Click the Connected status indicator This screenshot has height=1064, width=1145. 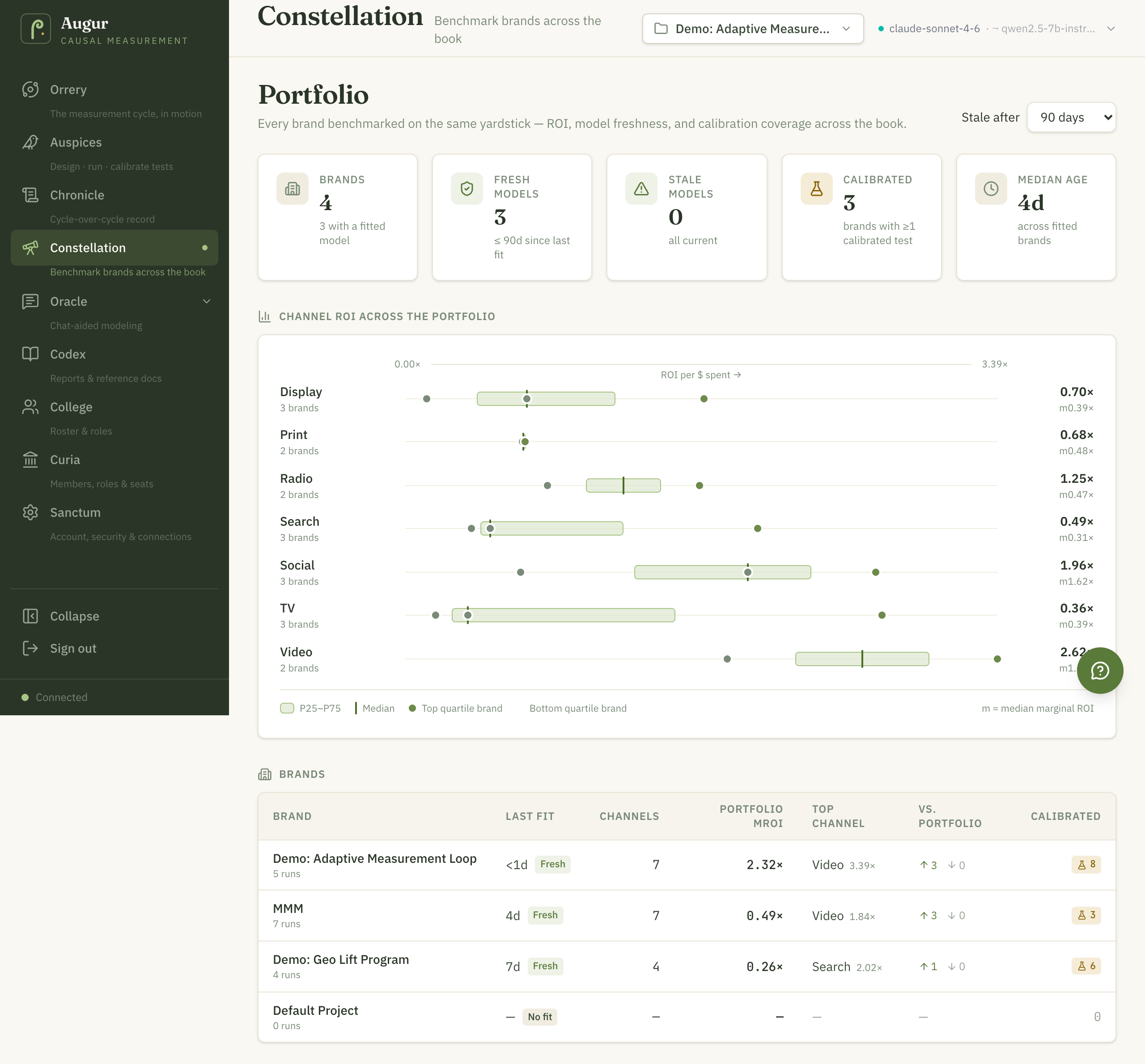point(55,697)
